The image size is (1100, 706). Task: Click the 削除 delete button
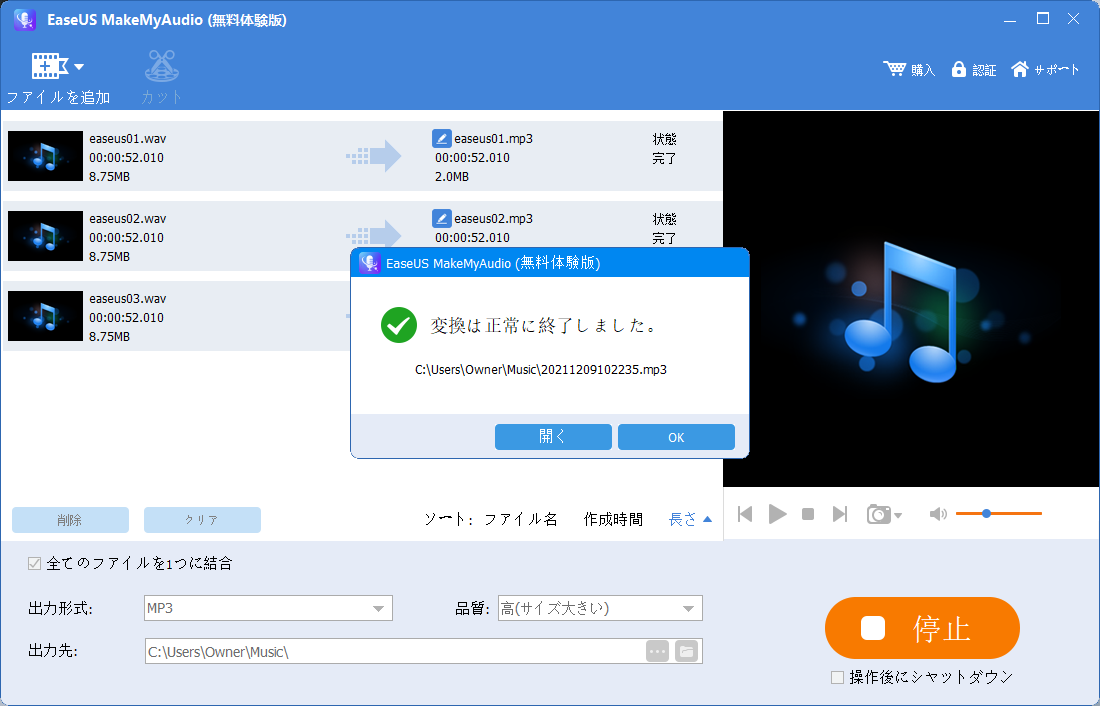tap(70, 520)
